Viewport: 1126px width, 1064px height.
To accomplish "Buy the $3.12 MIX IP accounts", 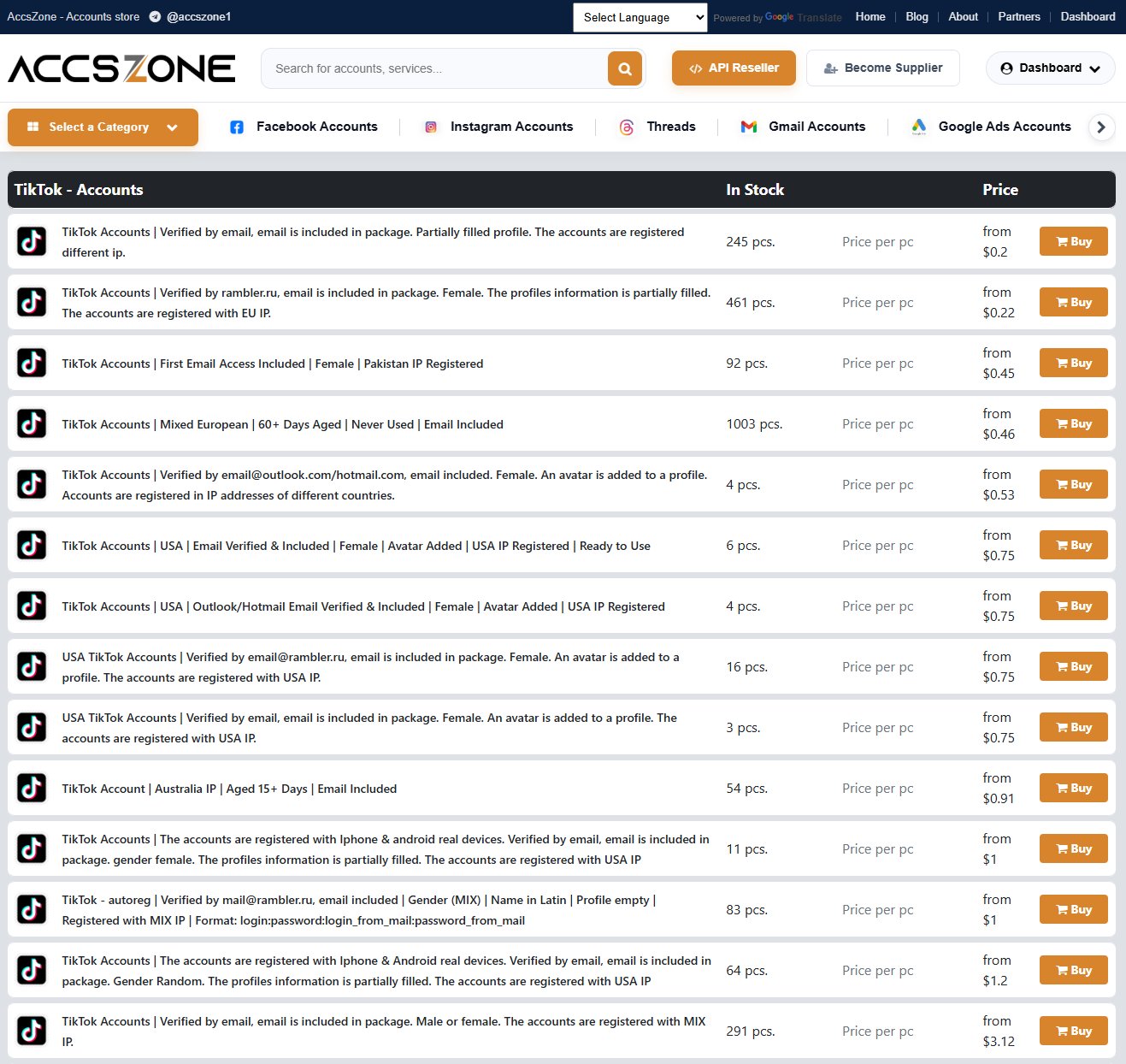I will pos(1074,1031).
